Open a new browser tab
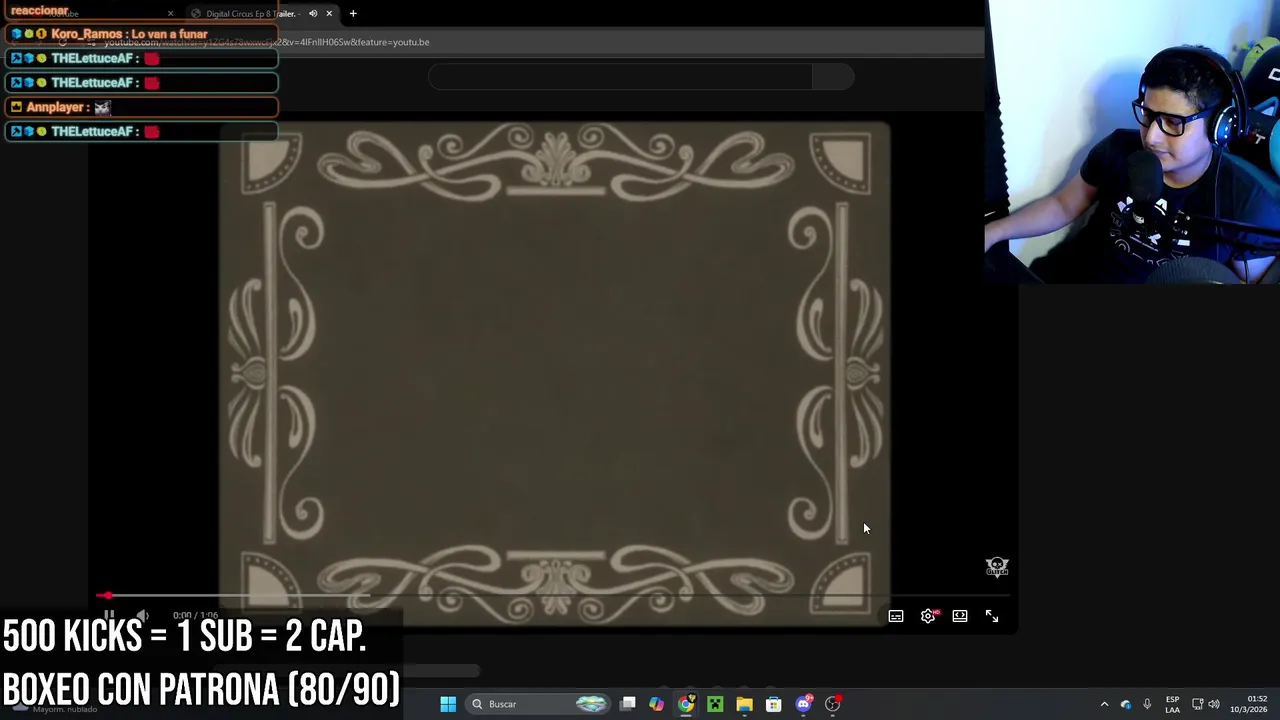This screenshot has width=1280, height=720. tap(353, 14)
